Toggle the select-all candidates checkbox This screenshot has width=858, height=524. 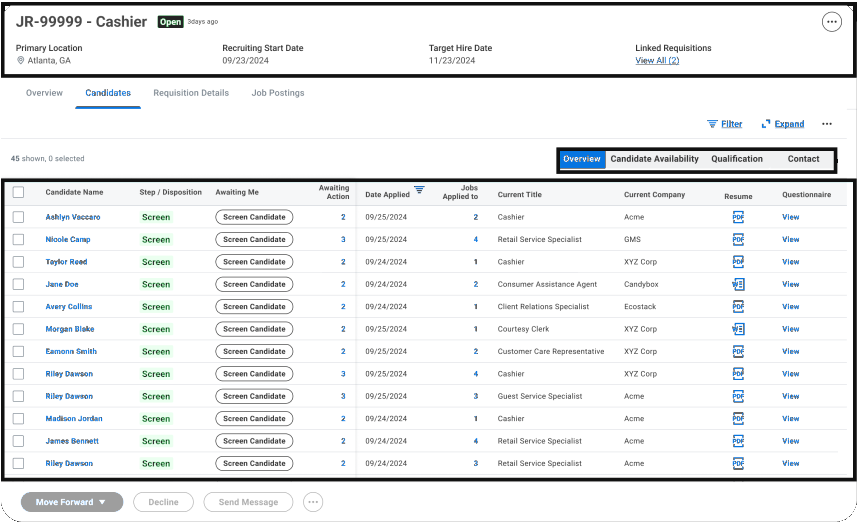(x=19, y=192)
